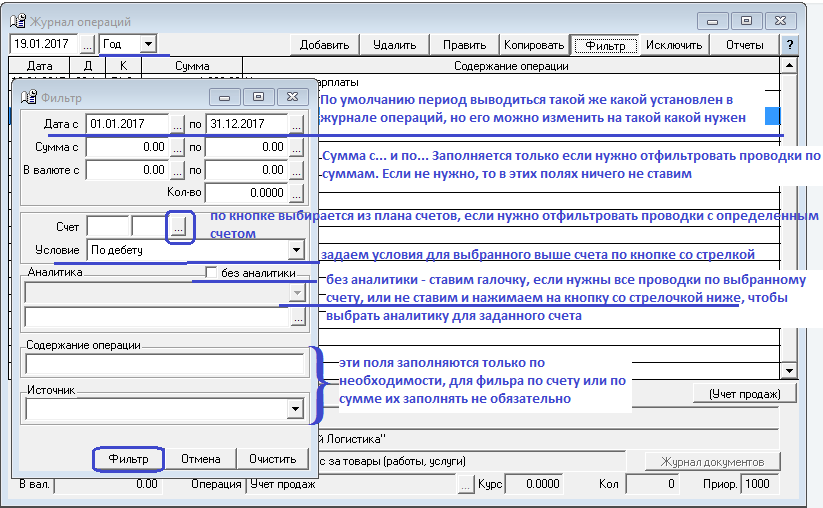Click the 19.01.2017 date field in journal
823x508 pixels.
[x=43, y=44]
